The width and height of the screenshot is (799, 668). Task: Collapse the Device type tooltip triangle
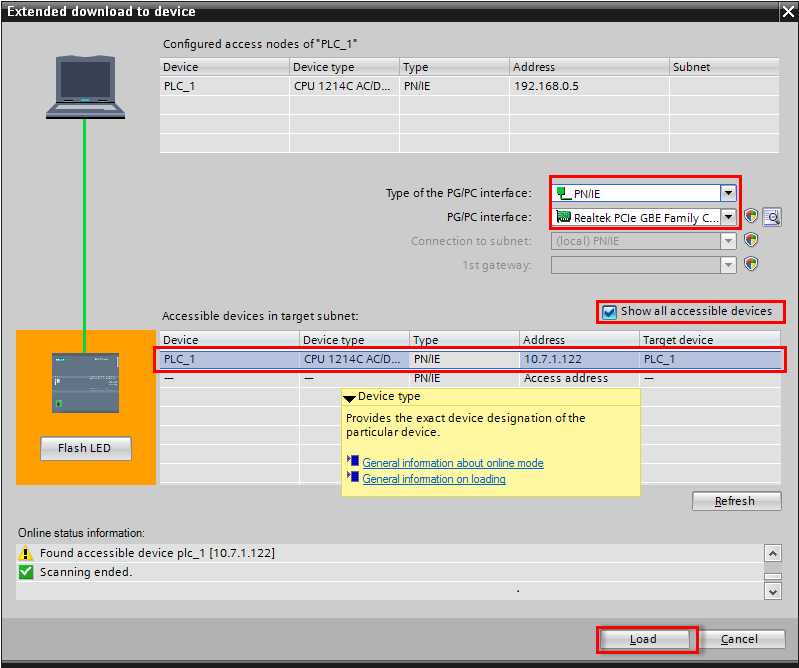[x=349, y=398]
